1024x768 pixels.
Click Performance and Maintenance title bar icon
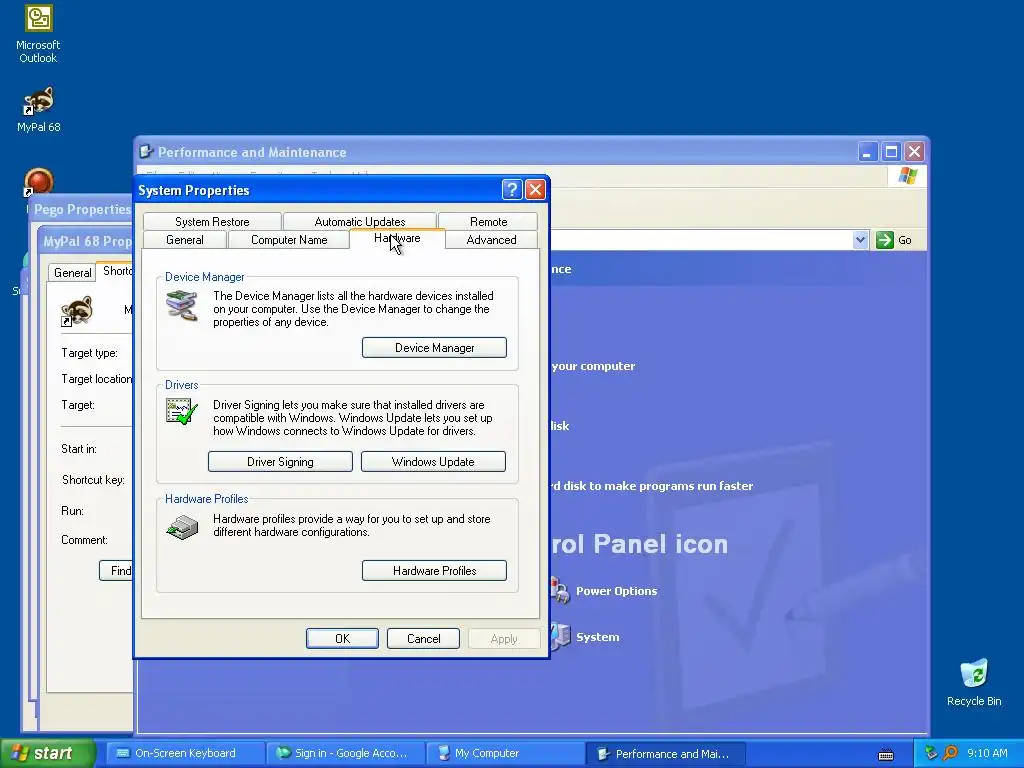point(146,152)
